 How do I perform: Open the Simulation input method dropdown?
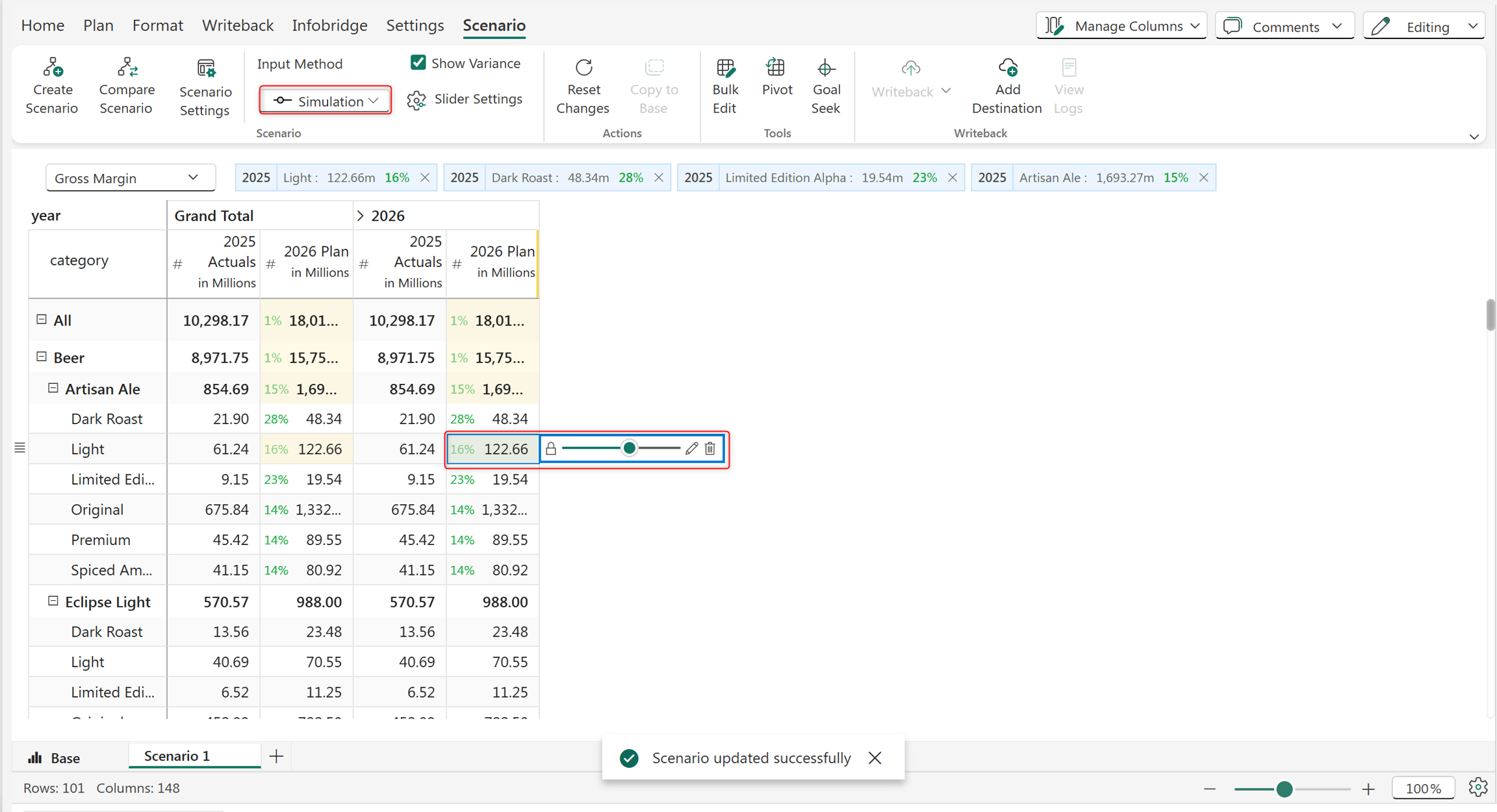[x=326, y=101]
